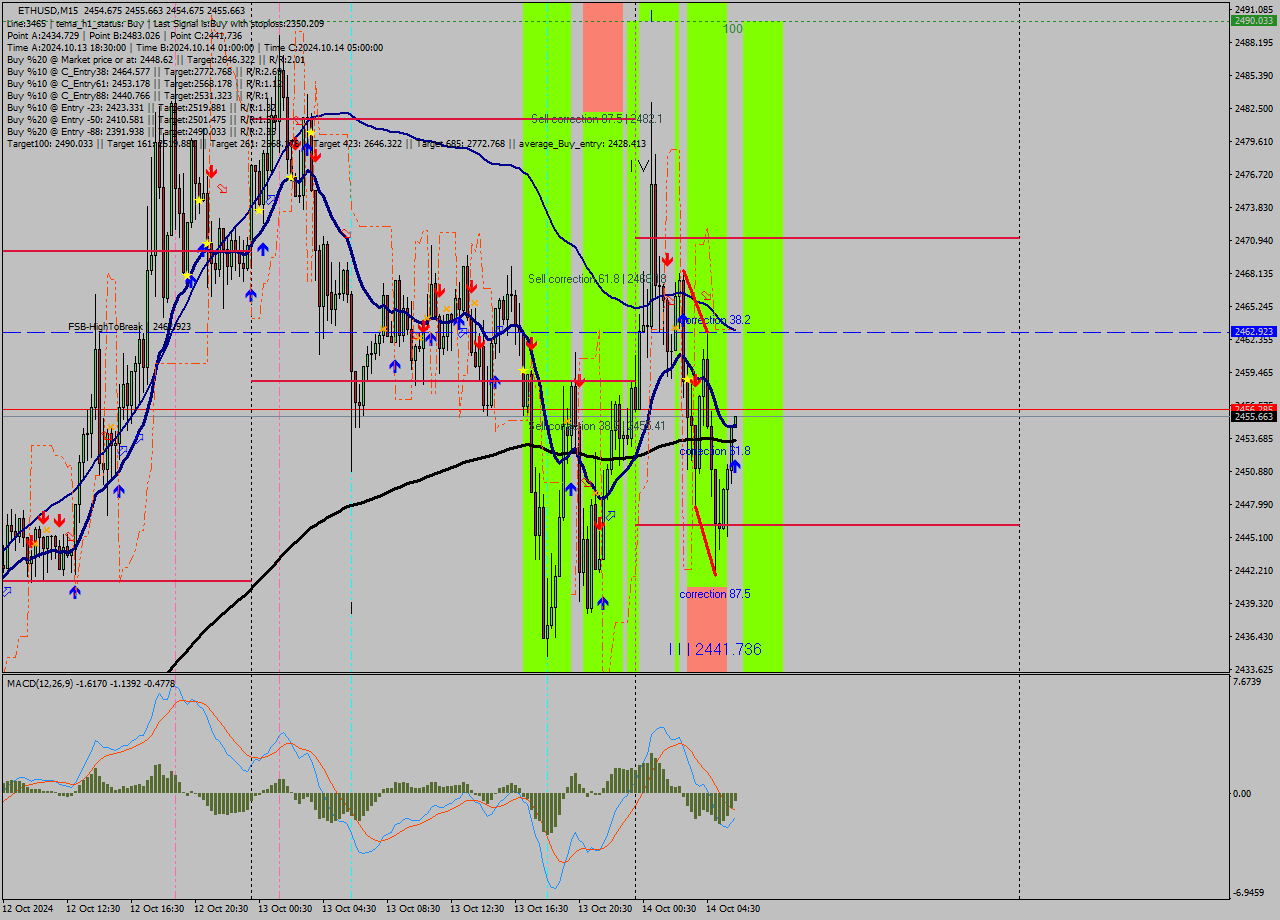Click the 'FSB-HighToBreak | 2462.923' label
Screen dimensions: 1280x920
pos(129,326)
